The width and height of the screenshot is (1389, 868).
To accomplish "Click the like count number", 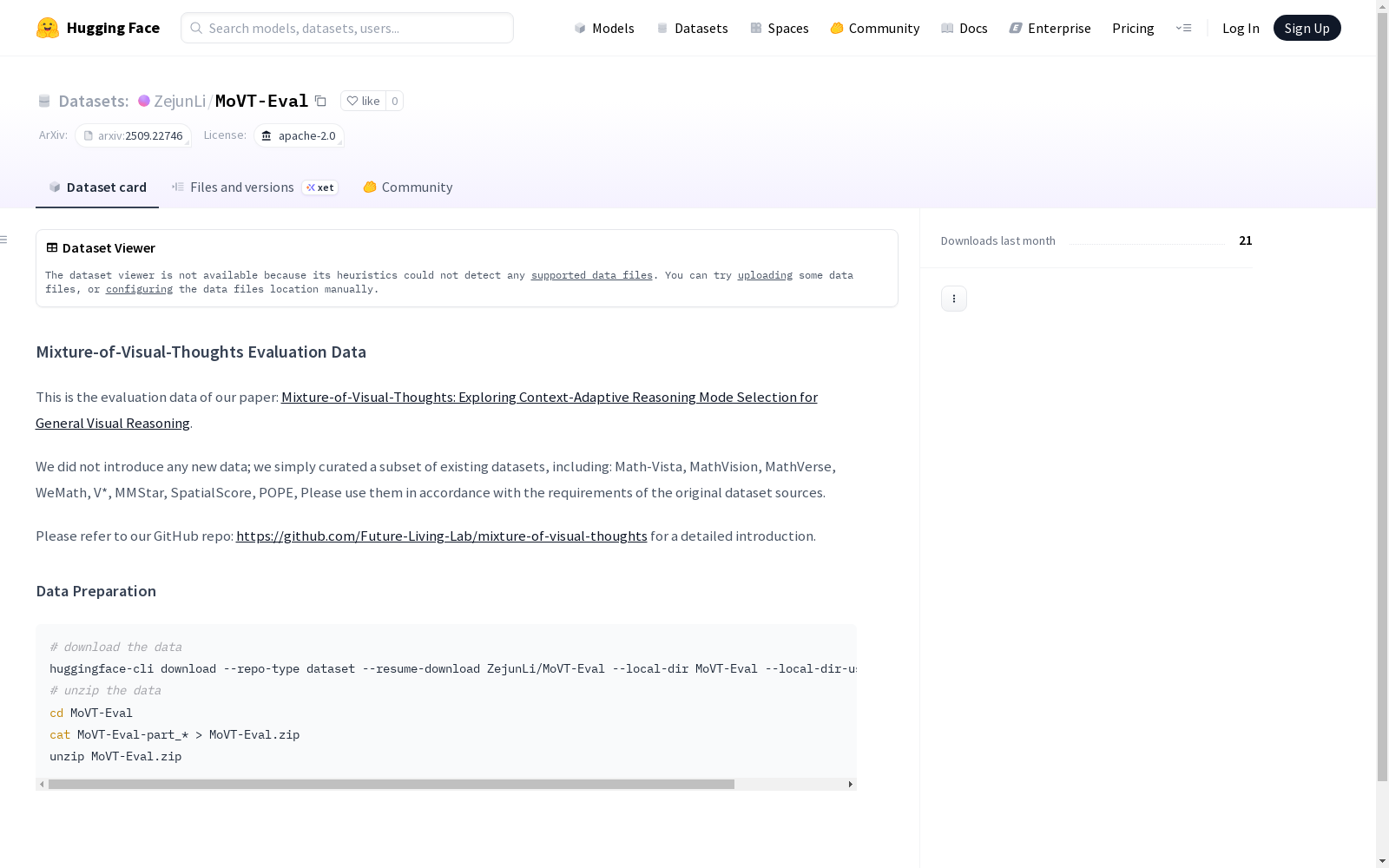I will (394, 101).
